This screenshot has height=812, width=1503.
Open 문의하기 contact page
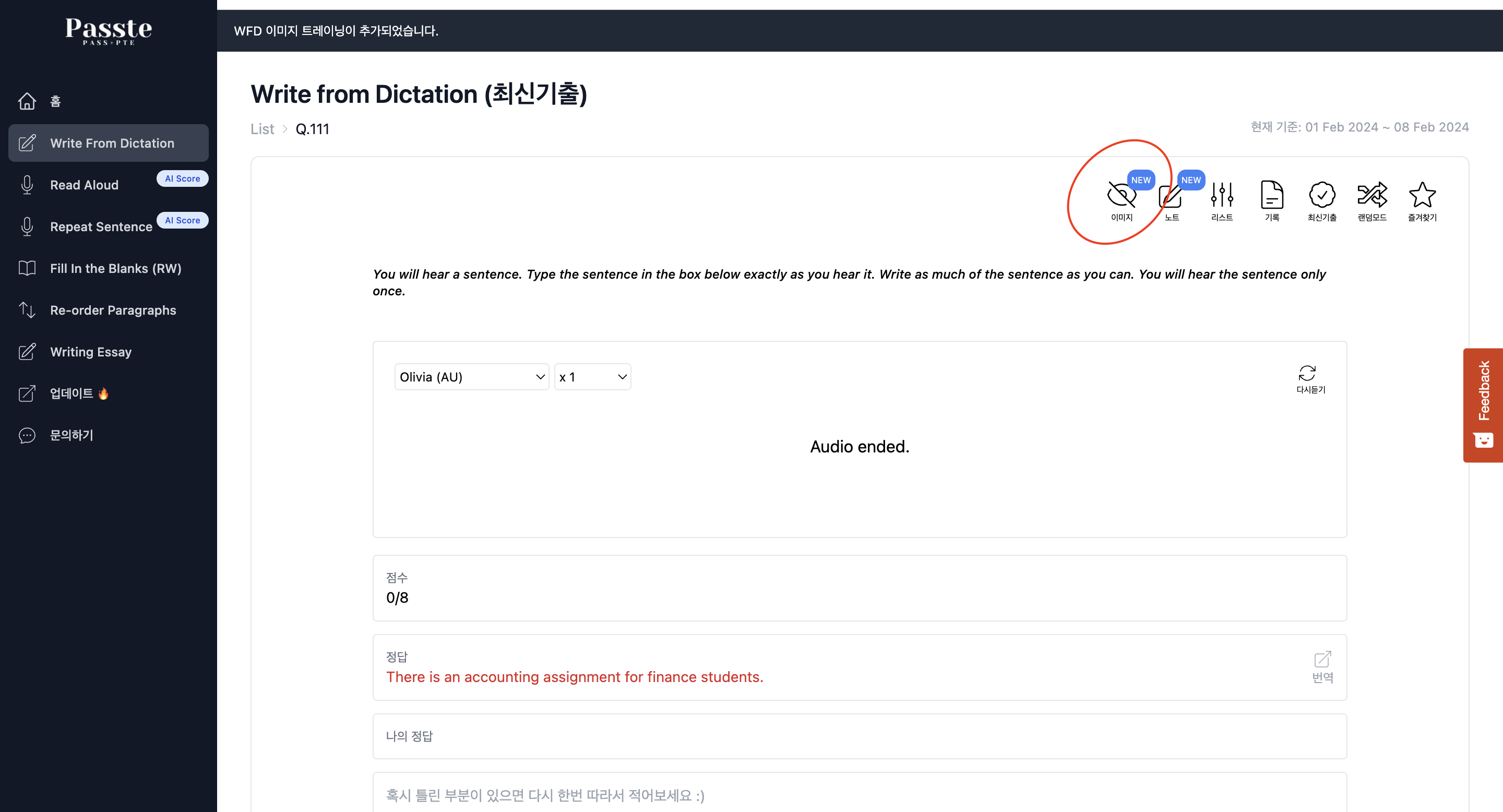tap(71, 435)
